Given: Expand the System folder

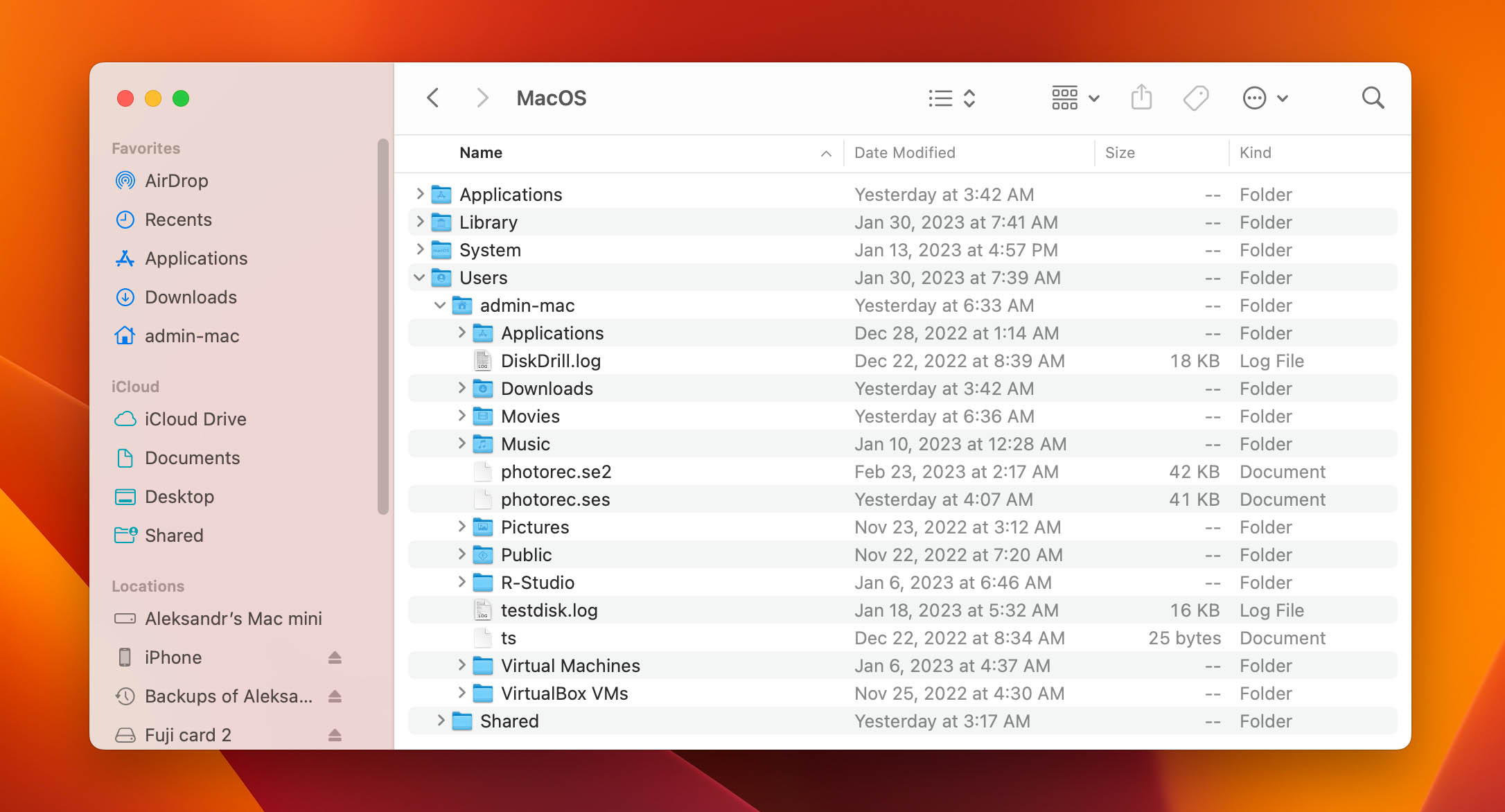Looking at the screenshot, I should click(420, 249).
